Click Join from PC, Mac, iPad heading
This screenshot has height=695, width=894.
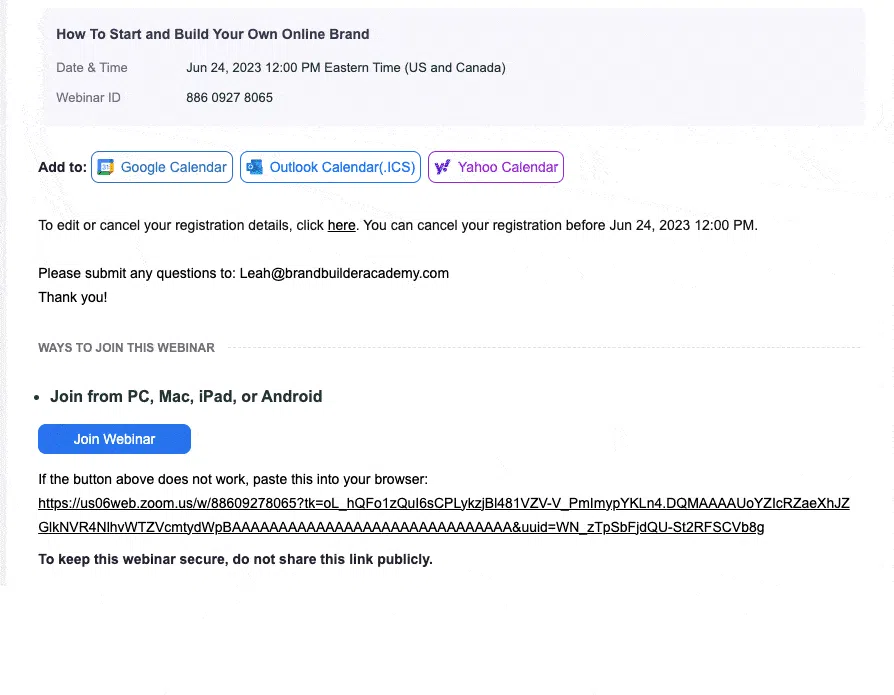click(186, 396)
